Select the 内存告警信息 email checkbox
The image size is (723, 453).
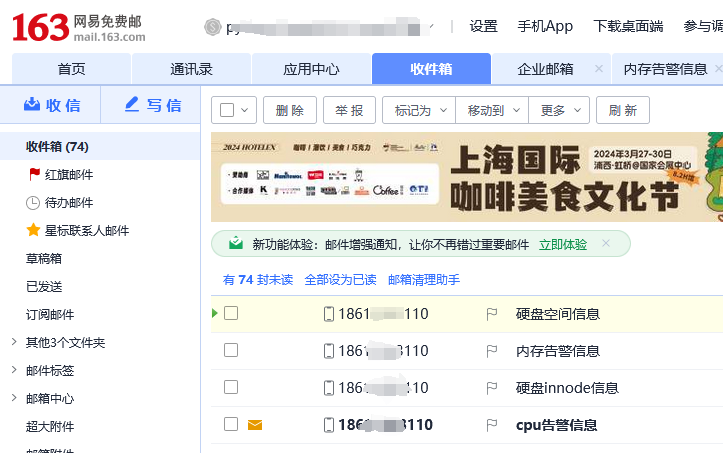[x=231, y=350]
